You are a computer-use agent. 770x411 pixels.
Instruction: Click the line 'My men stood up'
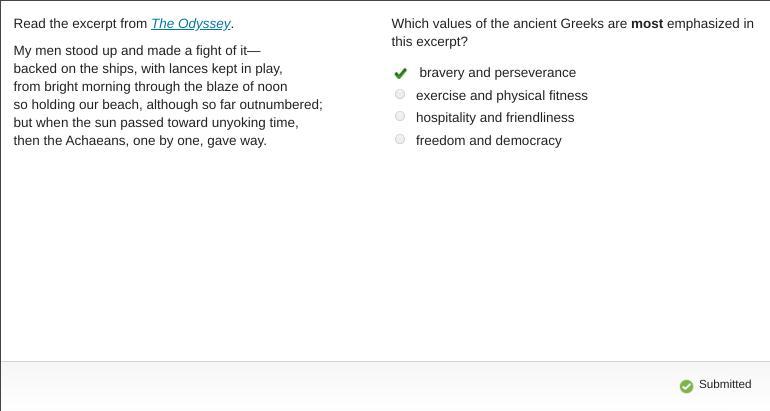(x=136, y=50)
